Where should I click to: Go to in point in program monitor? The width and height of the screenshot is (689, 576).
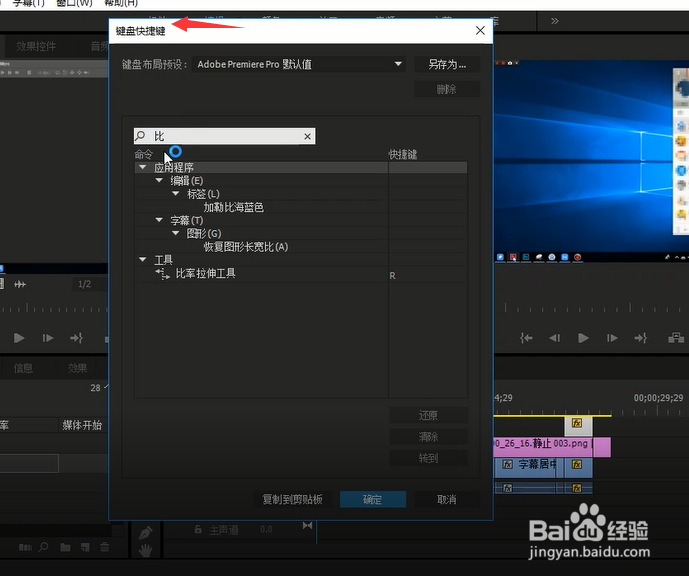click(526, 338)
